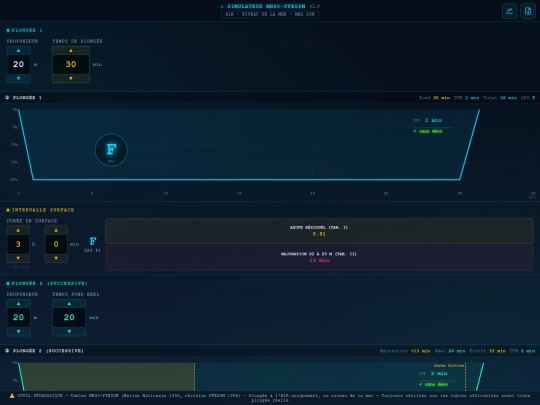Click the Plongée 1 dive profile bottom line

click(x=246, y=179)
